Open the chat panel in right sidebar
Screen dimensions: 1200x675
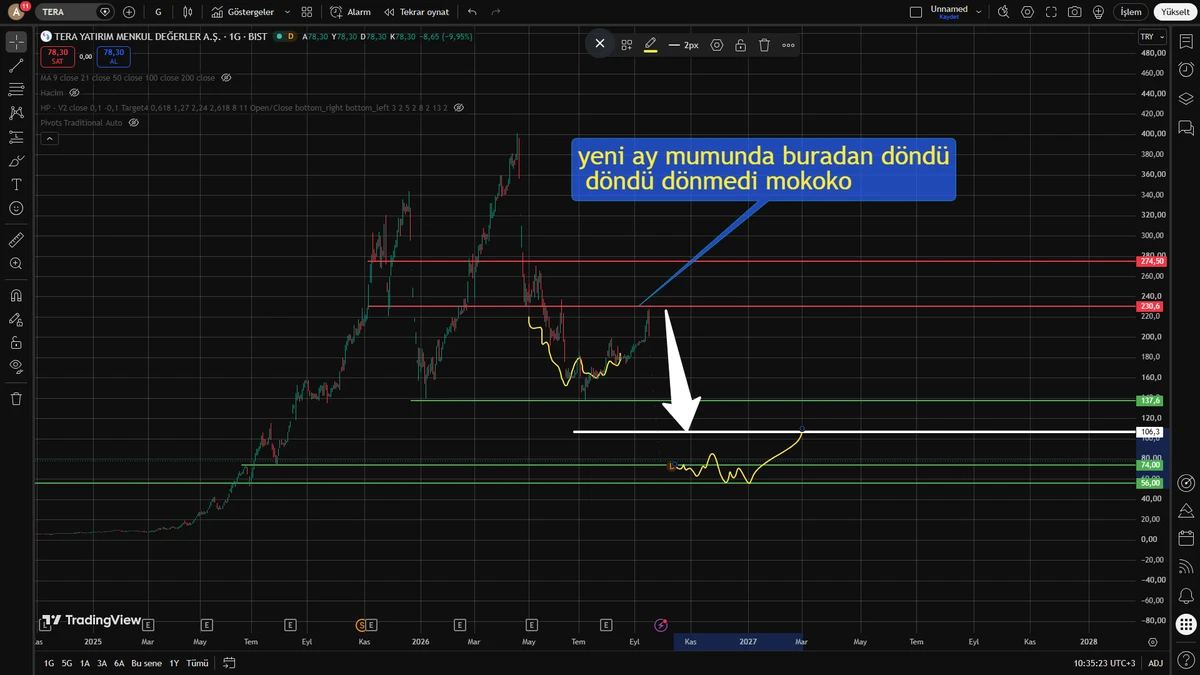pos(1186,127)
